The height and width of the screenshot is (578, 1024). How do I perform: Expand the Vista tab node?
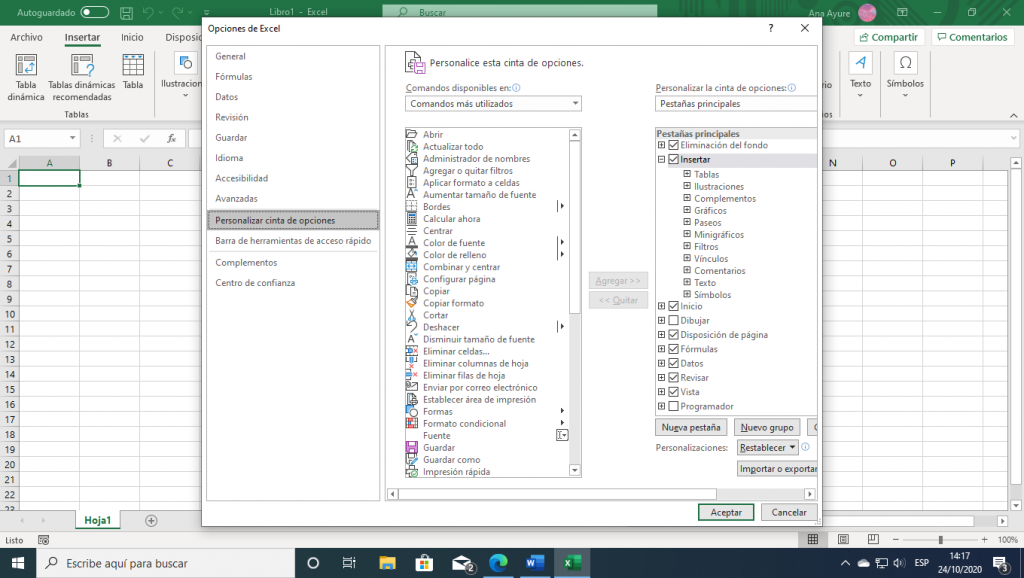661,392
